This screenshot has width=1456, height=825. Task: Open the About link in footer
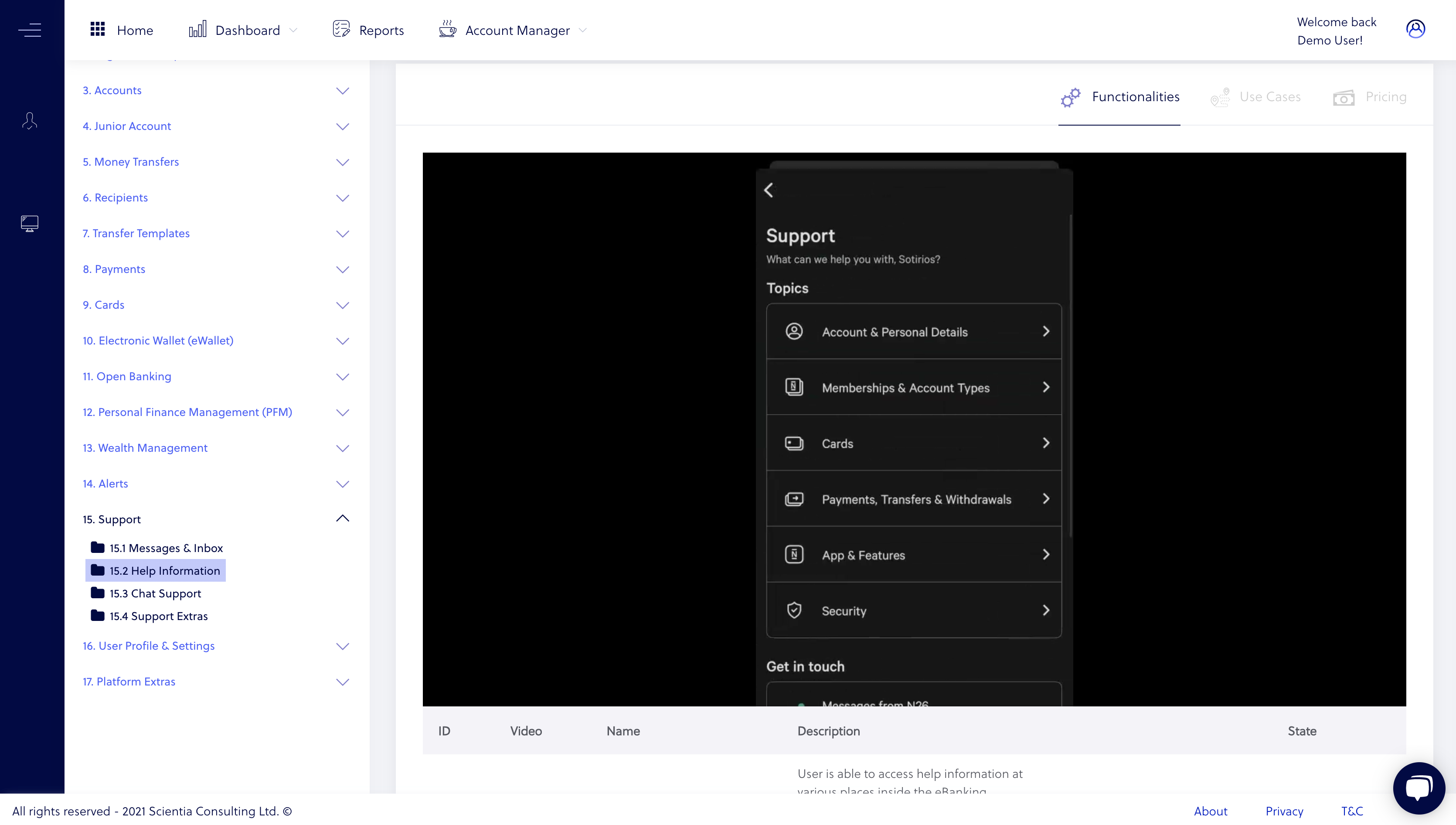1210,811
